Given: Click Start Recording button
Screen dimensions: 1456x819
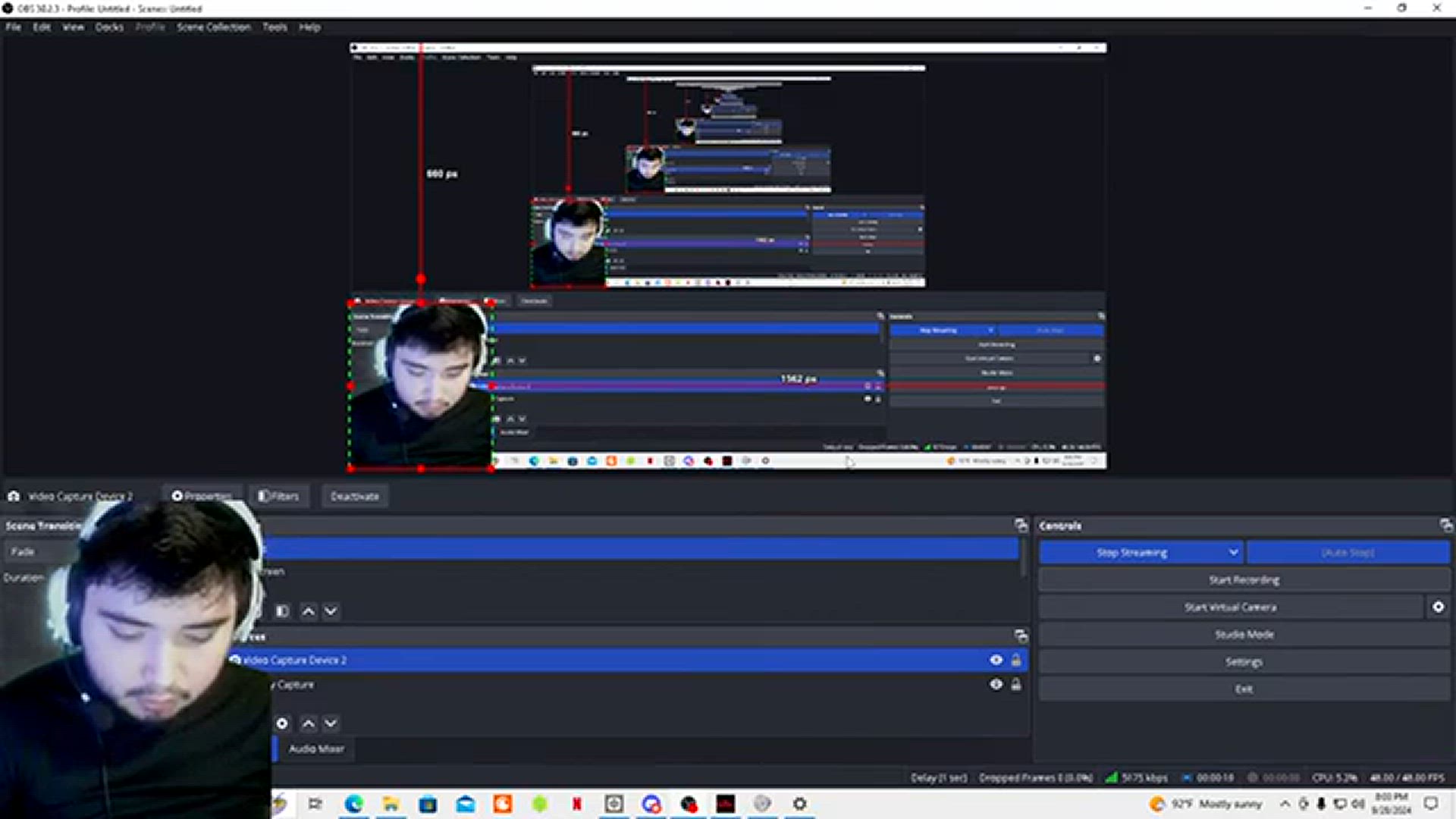Looking at the screenshot, I should [x=1244, y=580].
